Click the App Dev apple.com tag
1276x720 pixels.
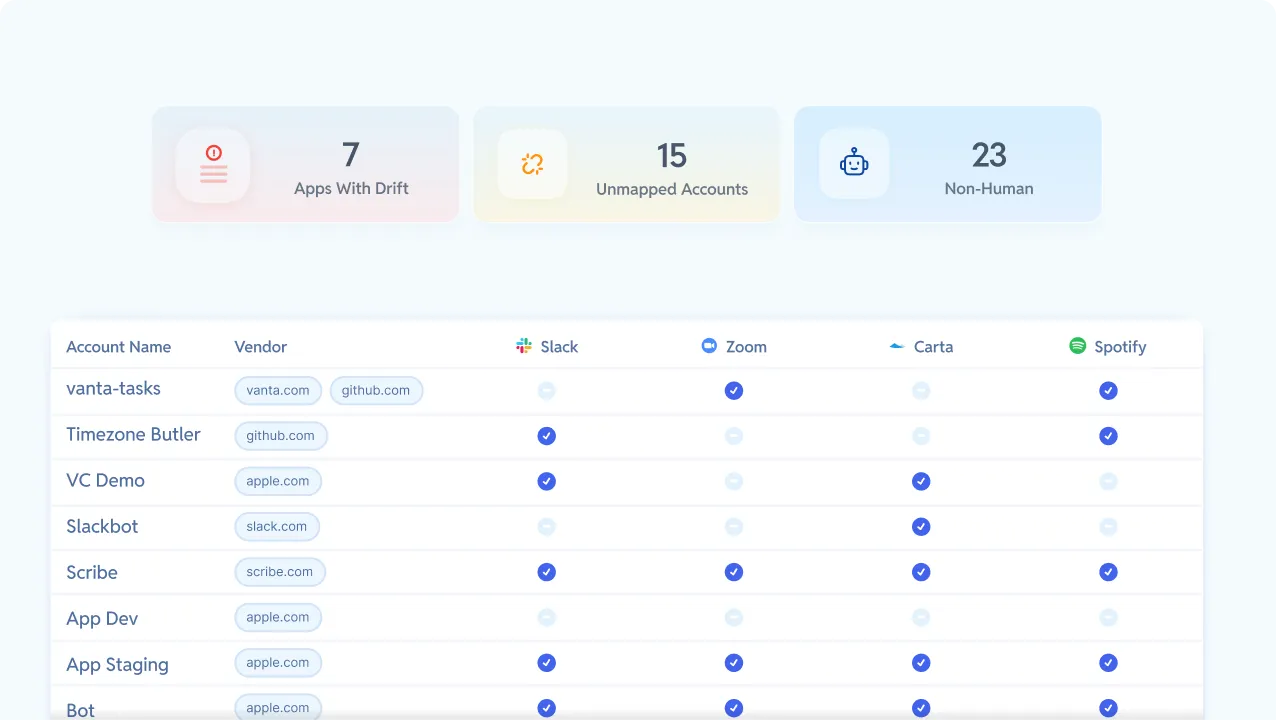click(x=278, y=617)
